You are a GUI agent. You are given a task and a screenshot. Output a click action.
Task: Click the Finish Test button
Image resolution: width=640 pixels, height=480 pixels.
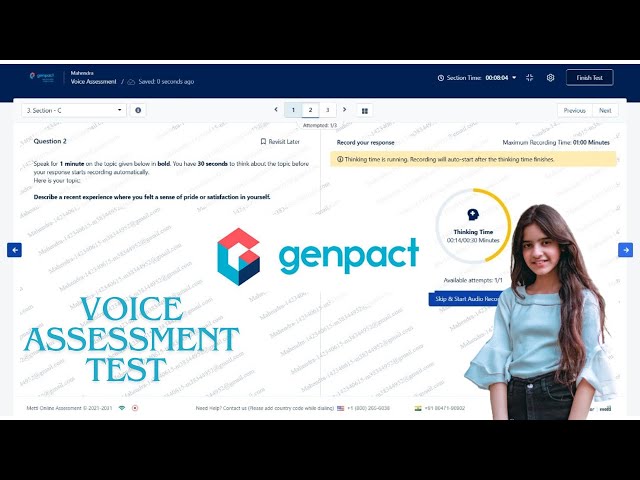pos(589,78)
